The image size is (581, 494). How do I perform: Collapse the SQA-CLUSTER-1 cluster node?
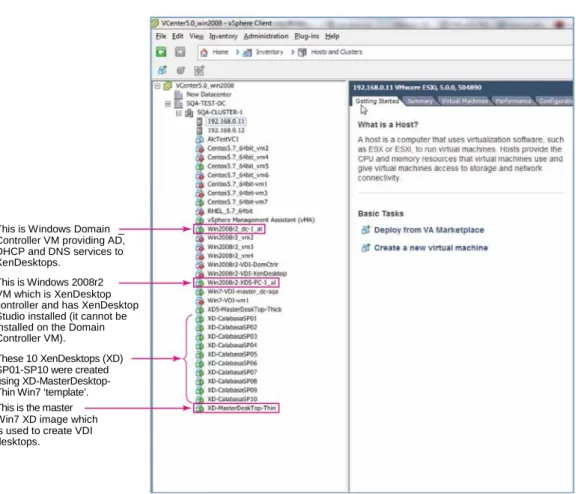tap(179, 113)
